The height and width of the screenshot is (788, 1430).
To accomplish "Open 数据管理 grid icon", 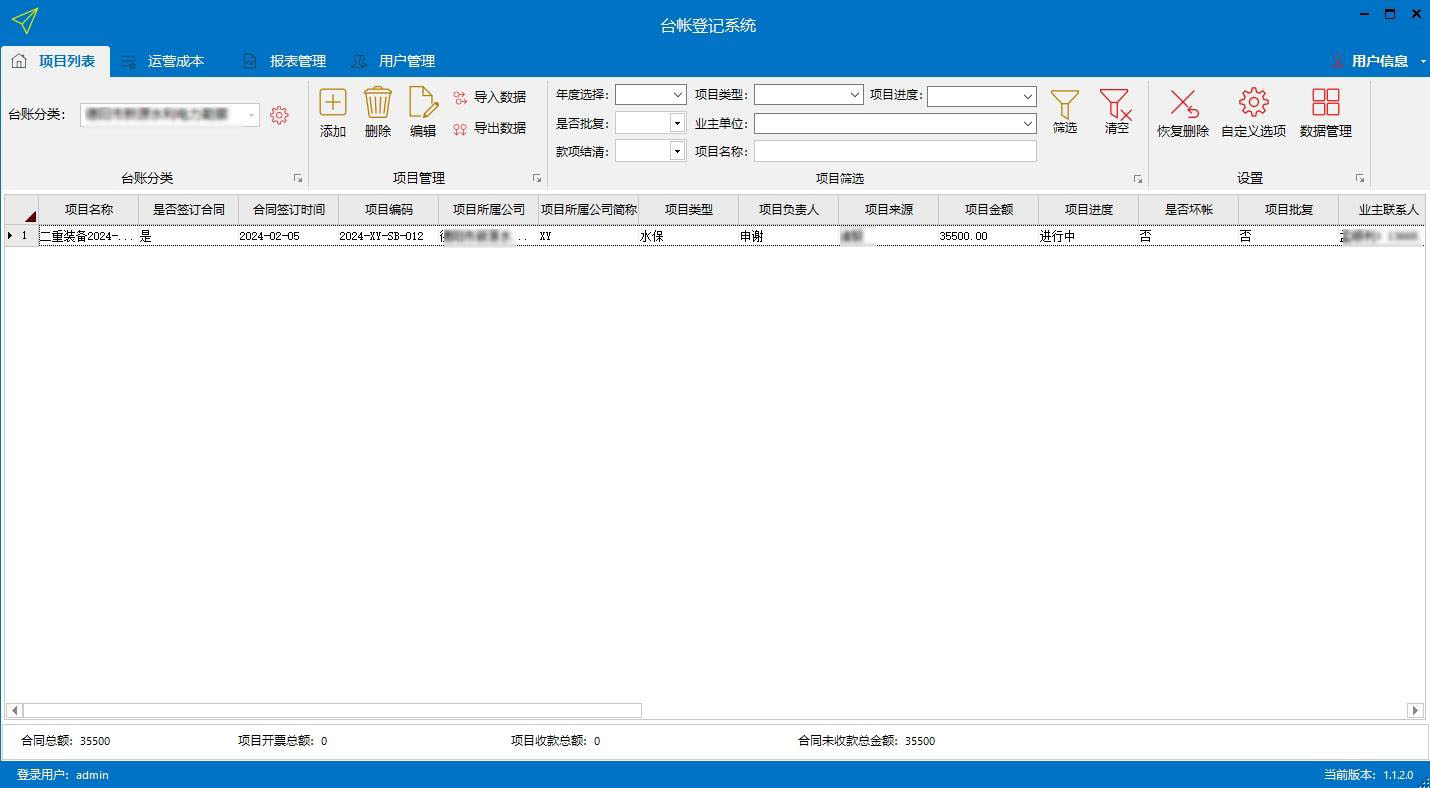I will pos(1326,102).
